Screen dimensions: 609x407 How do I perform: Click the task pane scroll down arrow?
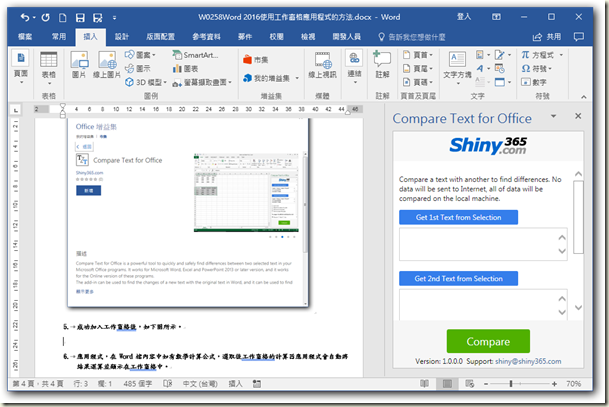578,308
